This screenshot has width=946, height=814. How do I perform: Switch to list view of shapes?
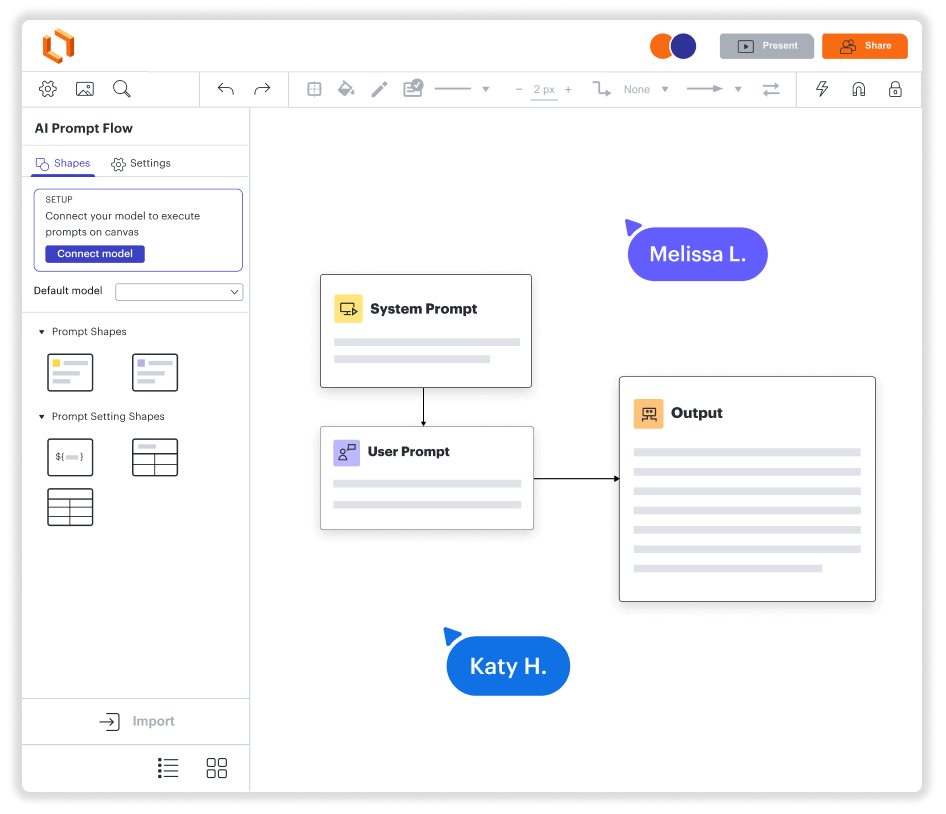pos(168,768)
